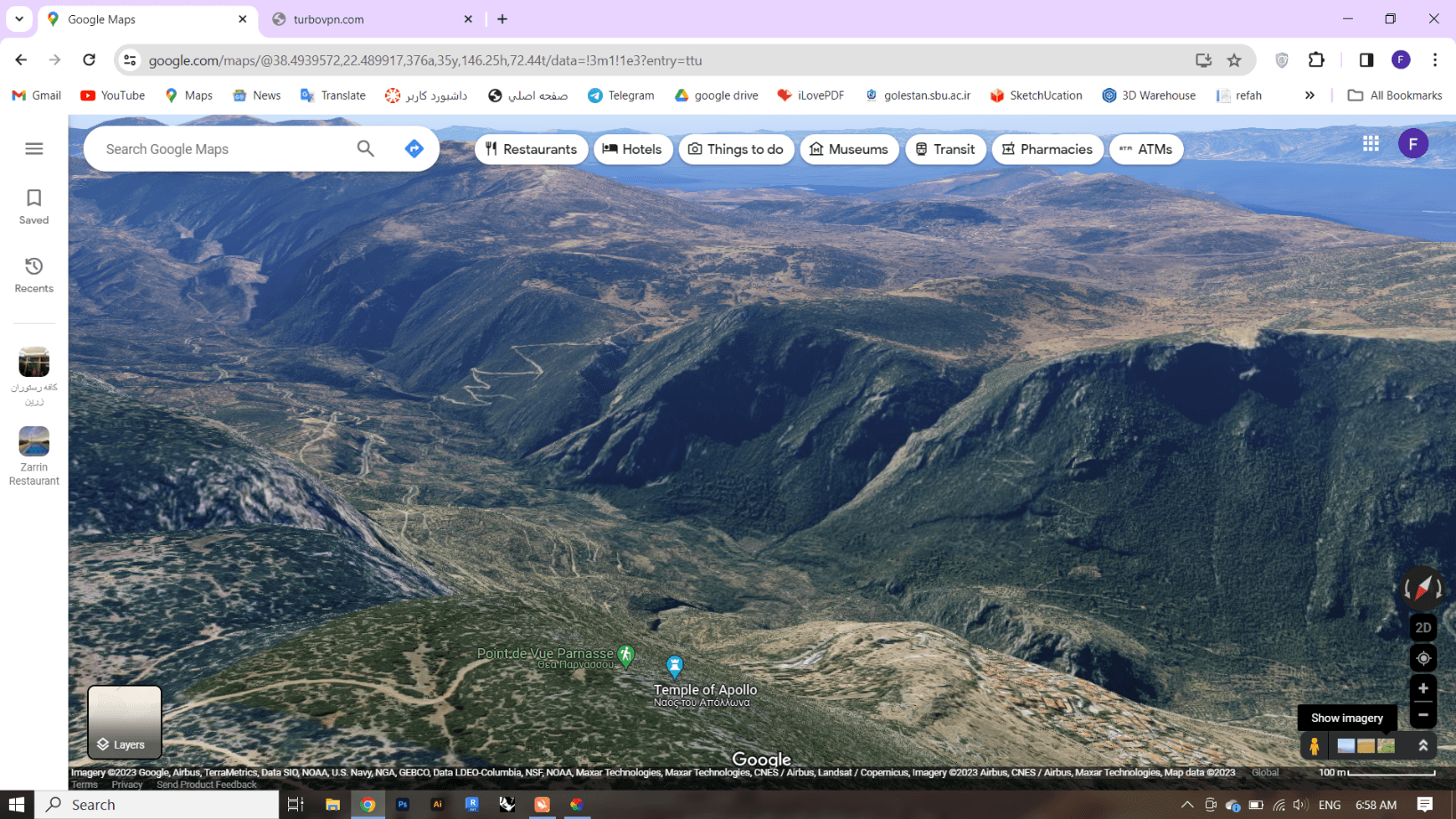Viewport: 1456px width, 819px height.
Task: Open the Recents history panel
Action: point(34,275)
